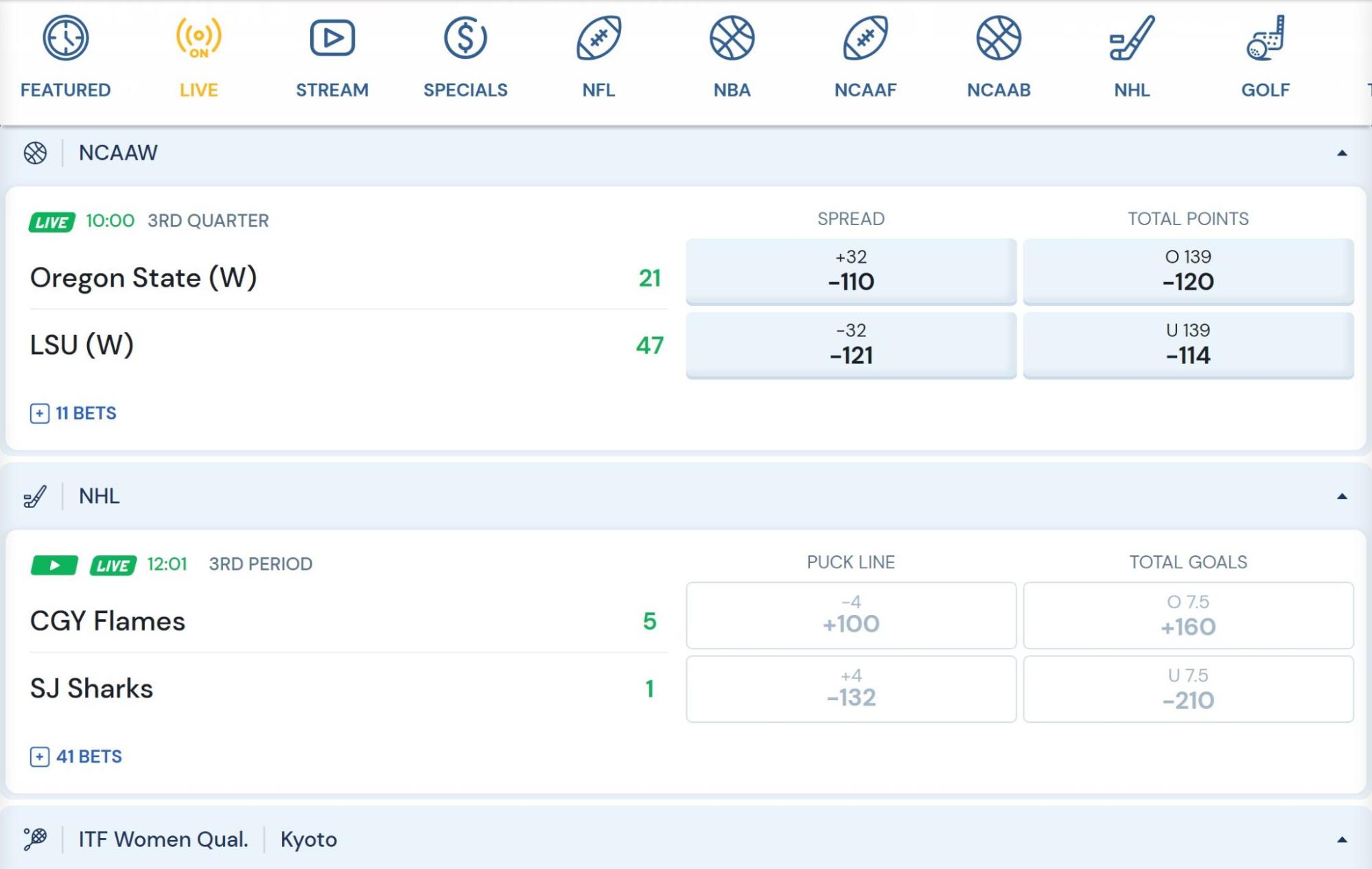Open CGY Flames team name
1372x869 pixels.
[108, 621]
